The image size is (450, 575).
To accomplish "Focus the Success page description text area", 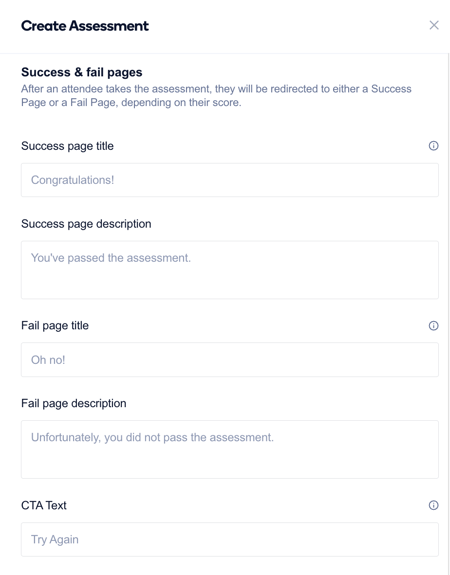I will pos(230,270).
